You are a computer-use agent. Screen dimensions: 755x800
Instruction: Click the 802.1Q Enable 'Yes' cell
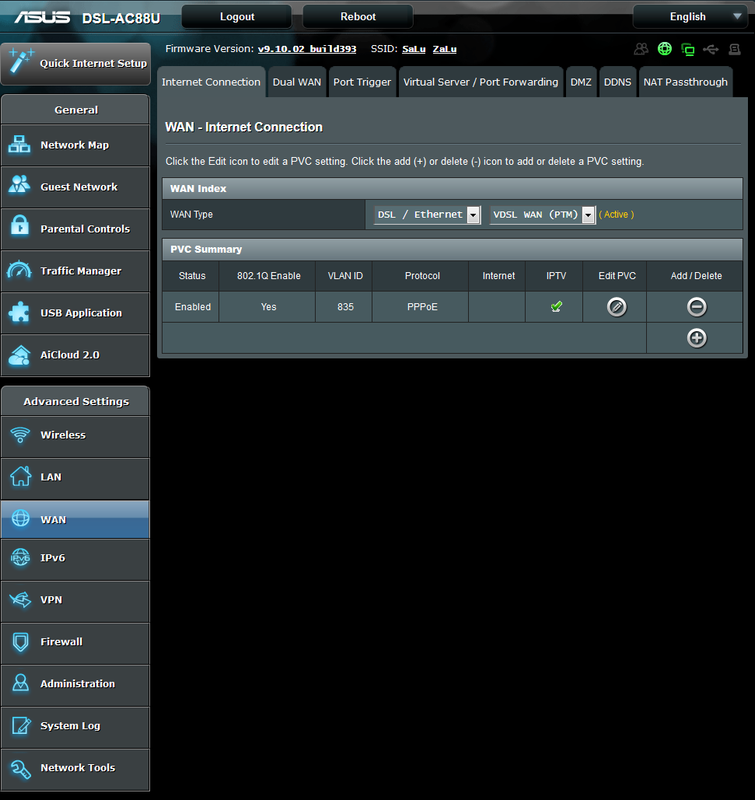tap(268, 307)
